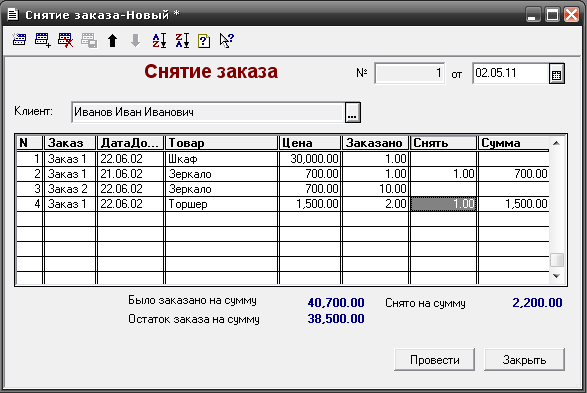The height and width of the screenshot is (393, 587).
Task: Click Снять cell 1.00 in row 2
Action: click(x=444, y=174)
